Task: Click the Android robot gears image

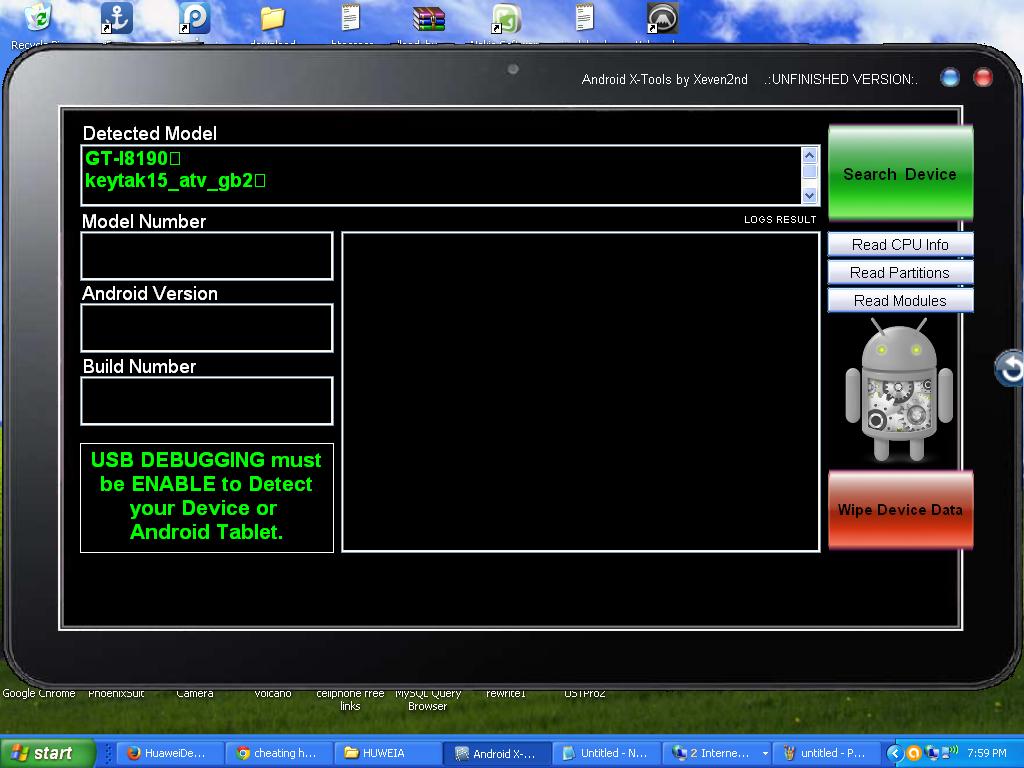Action: point(899,390)
